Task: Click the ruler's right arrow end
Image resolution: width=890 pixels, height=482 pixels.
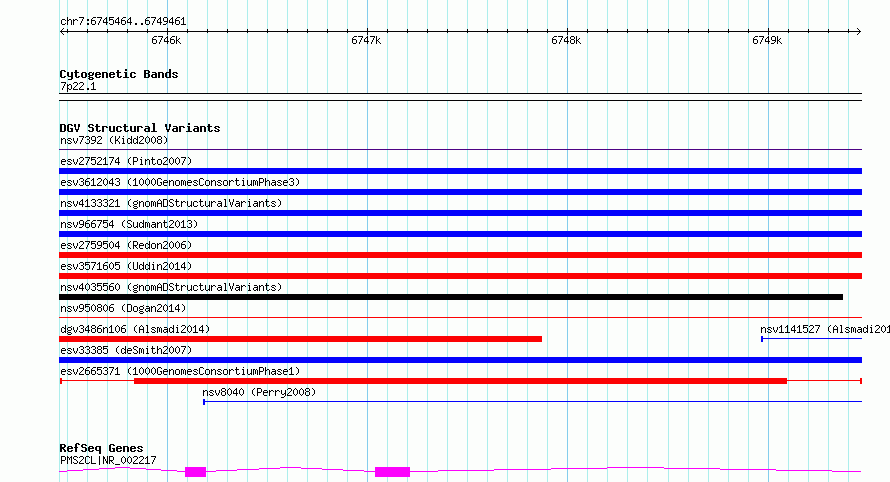Action: [859, 31]
